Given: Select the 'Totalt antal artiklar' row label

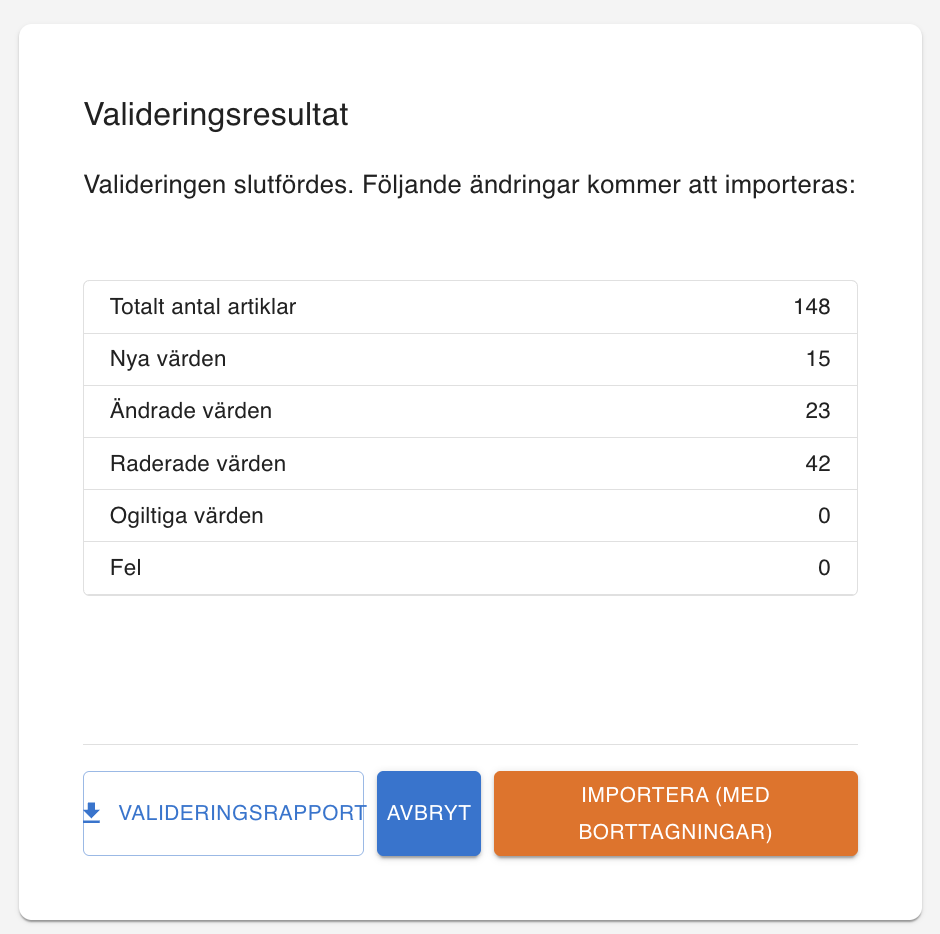Looking at the screenshot, I should (203, 307).
